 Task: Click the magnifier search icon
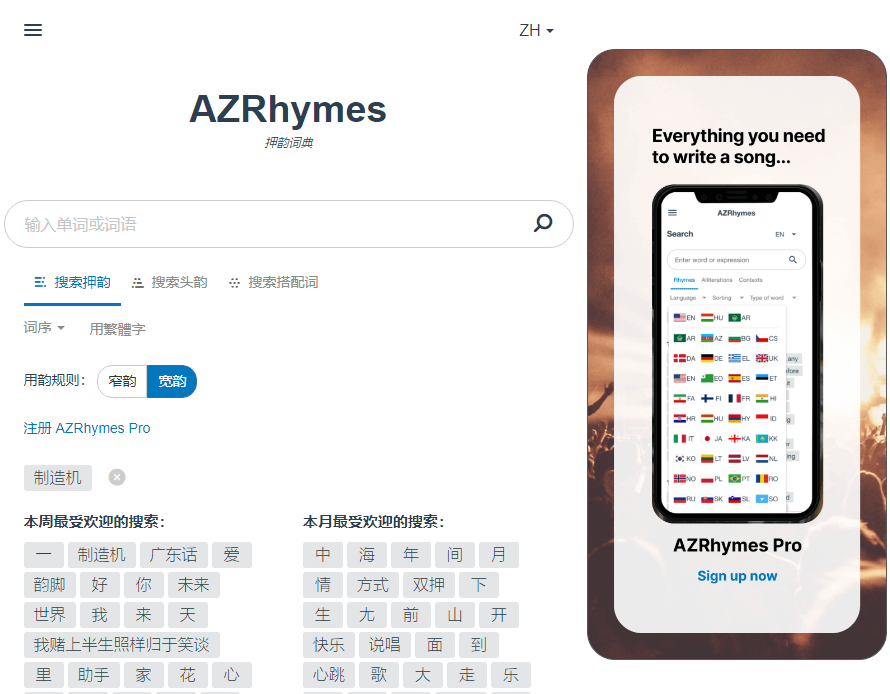tap(543, 223)
